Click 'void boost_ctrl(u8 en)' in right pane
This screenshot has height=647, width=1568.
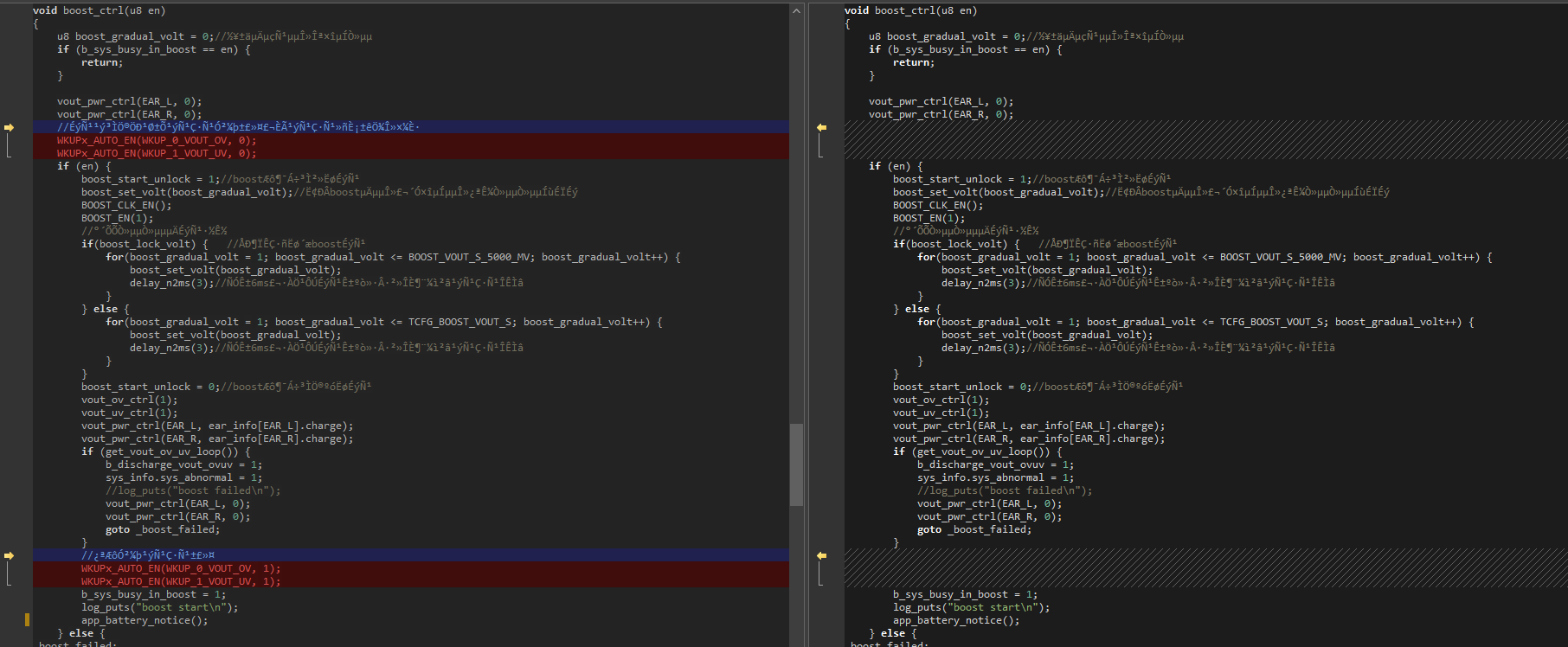click(910, 10)
